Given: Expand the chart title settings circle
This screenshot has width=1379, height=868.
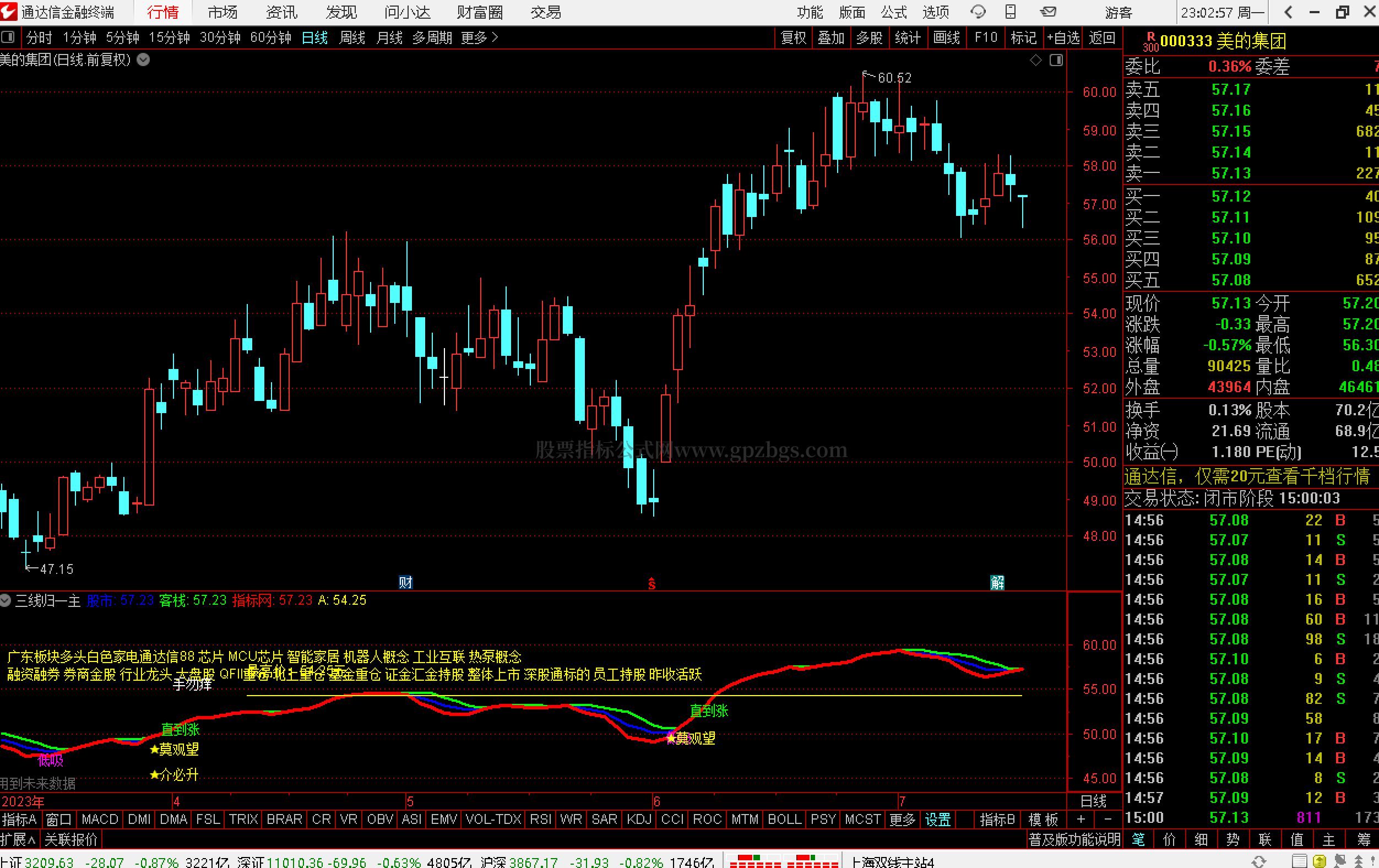Looking at the screenshot, I should click(x=143, y=59).
